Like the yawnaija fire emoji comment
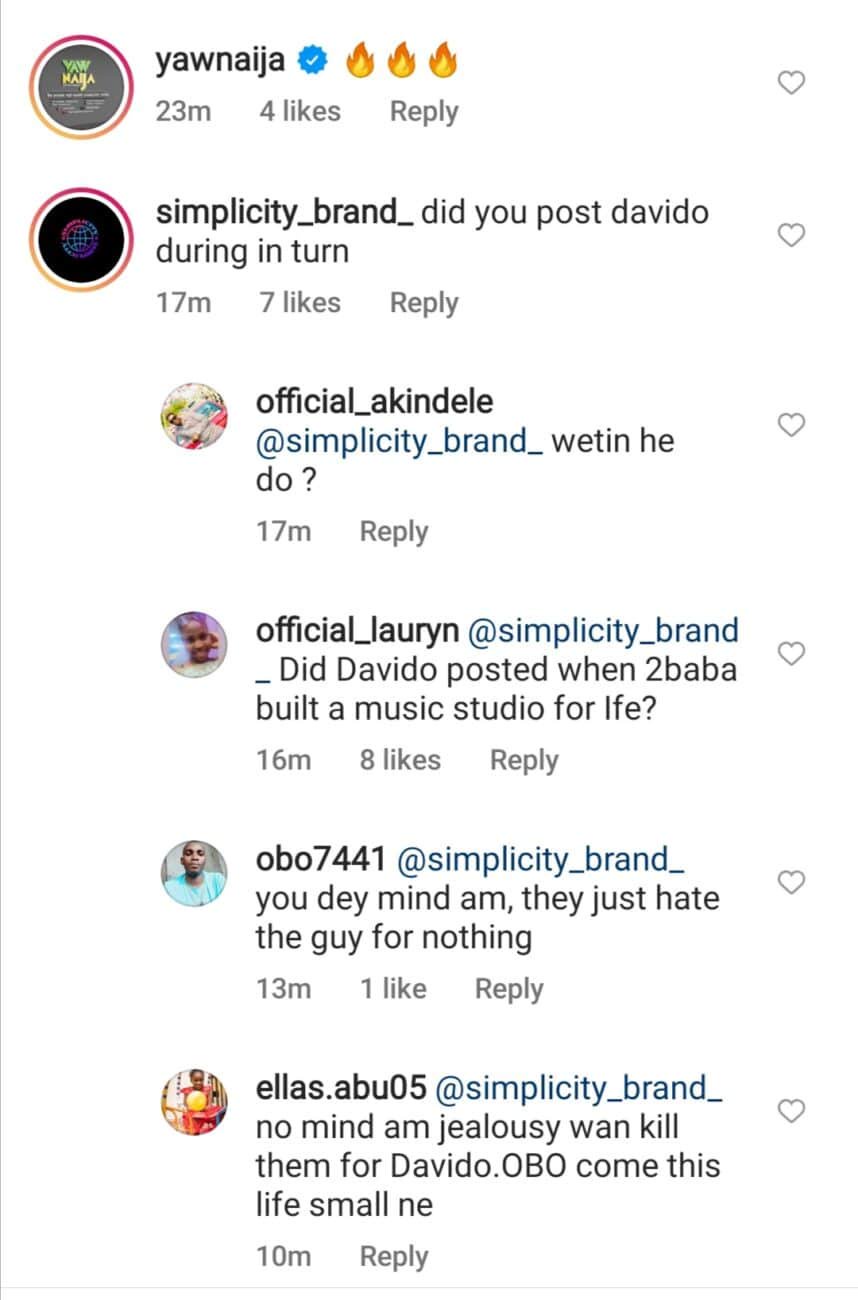Screen dimensions: 858x1300 [x=791, y=83]
